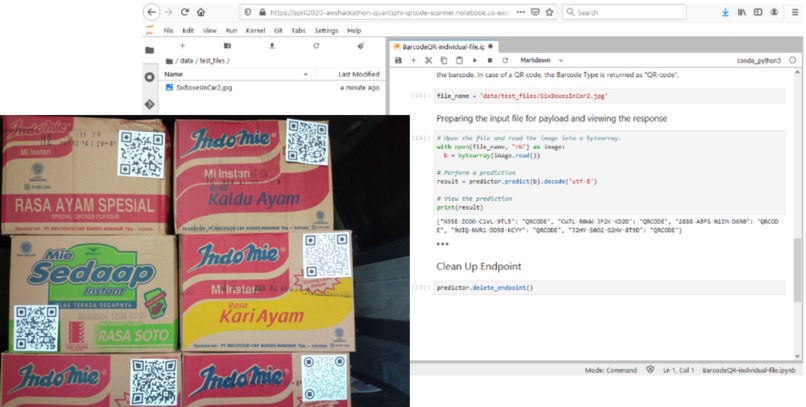Sort files by the Name column header

click(x=239, y=75)
